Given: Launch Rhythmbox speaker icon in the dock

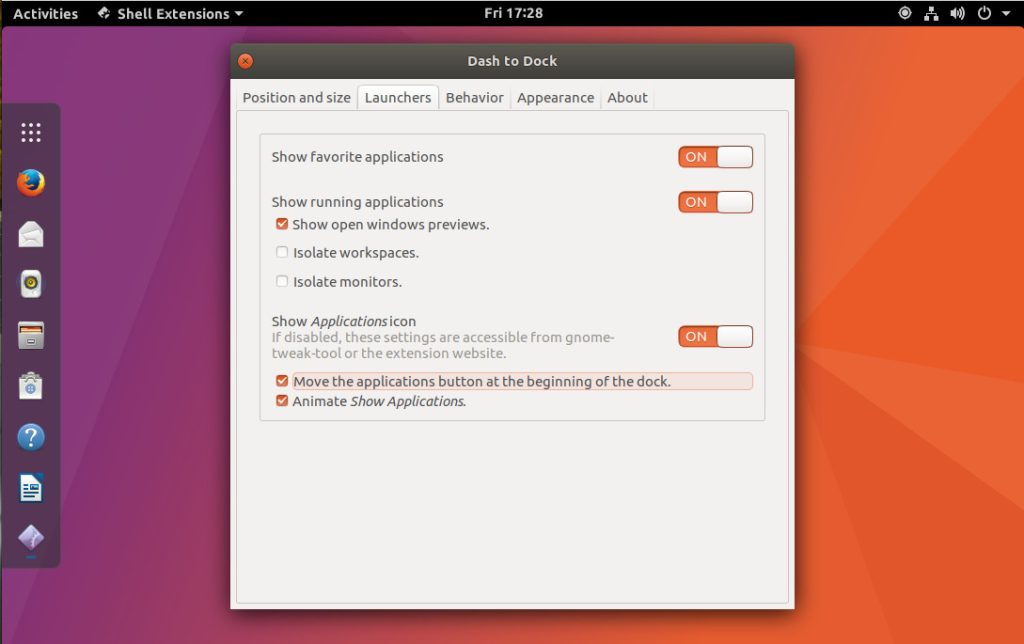Looking at the screenshot, I should pyautogui.click(x=31, y=284).
